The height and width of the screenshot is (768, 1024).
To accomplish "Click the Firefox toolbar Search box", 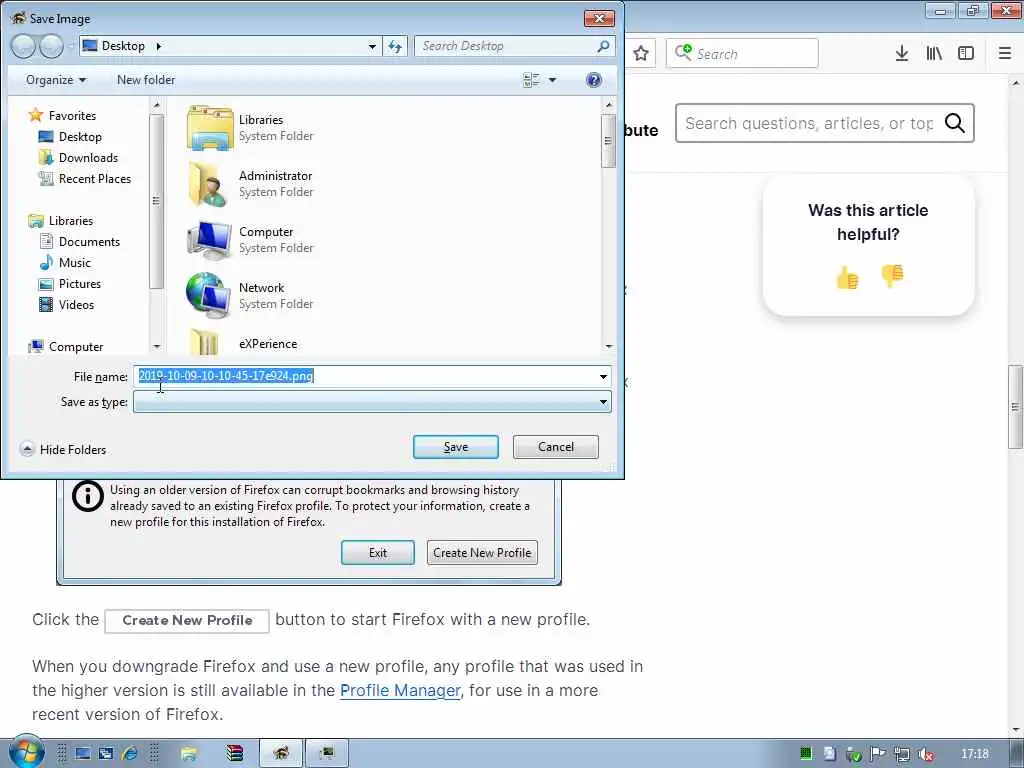I will [742, 54].
